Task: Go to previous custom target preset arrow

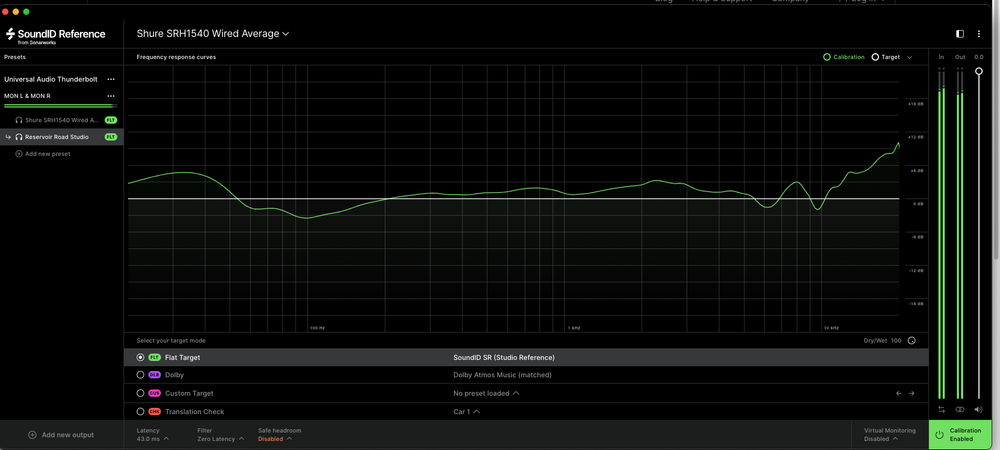Action: click(x=899, y=394)
